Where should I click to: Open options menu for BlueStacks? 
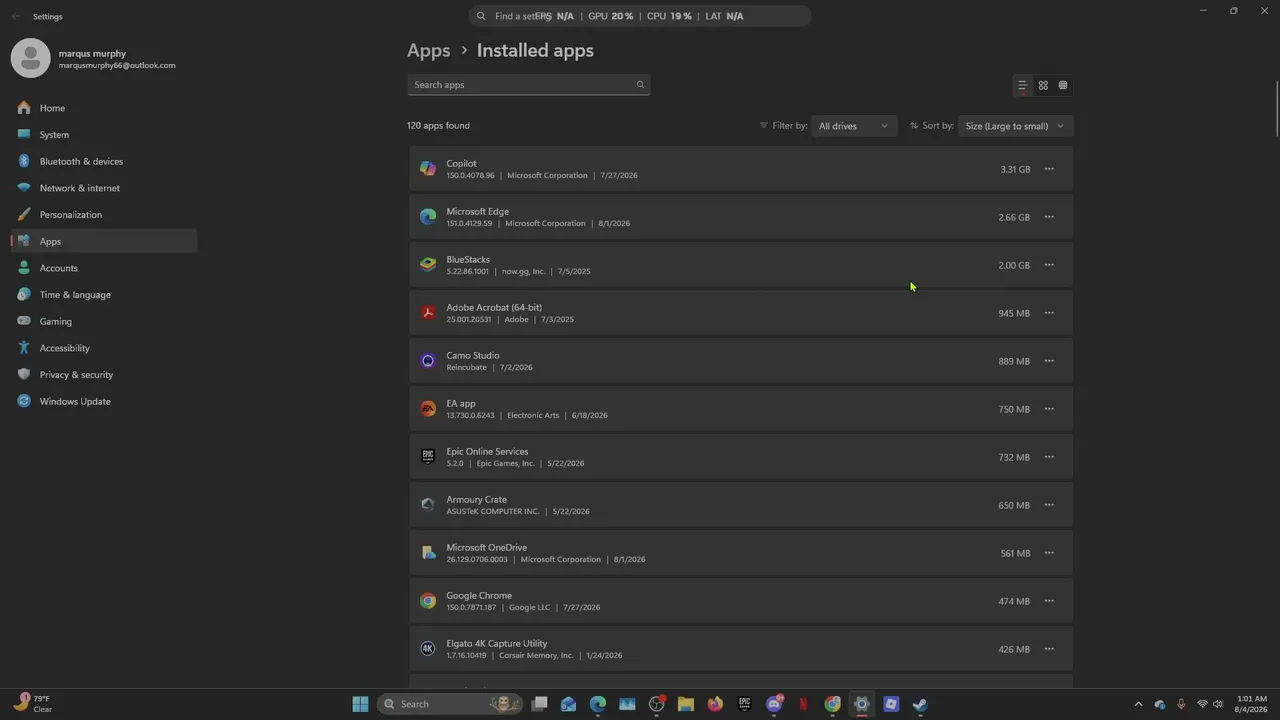(1049, 265)
